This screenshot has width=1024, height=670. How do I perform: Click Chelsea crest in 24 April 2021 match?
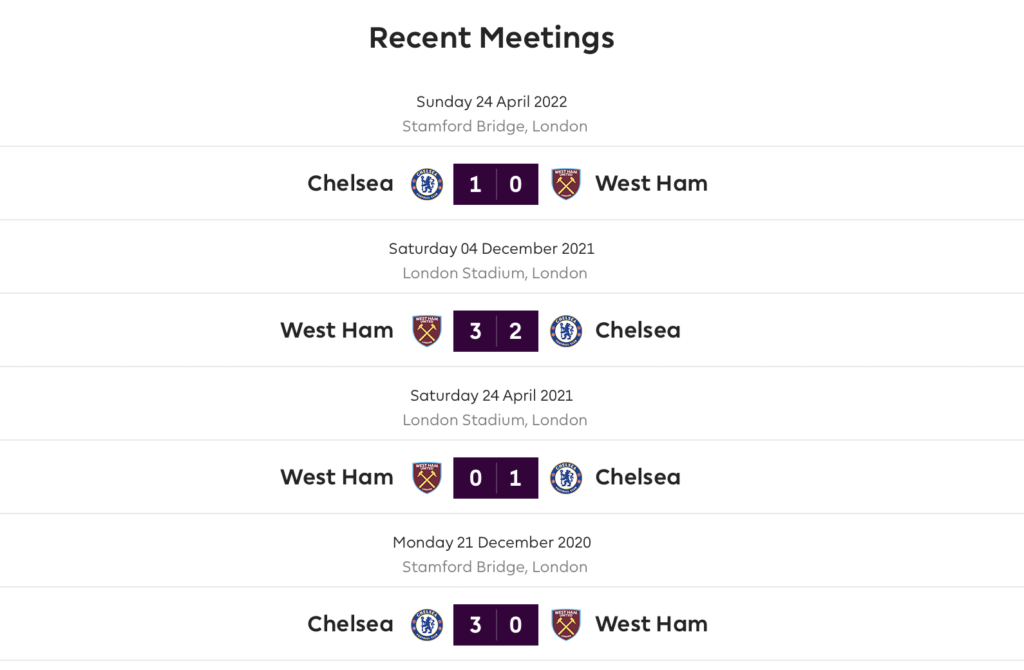pyautogui.click(x=566, y=478)
